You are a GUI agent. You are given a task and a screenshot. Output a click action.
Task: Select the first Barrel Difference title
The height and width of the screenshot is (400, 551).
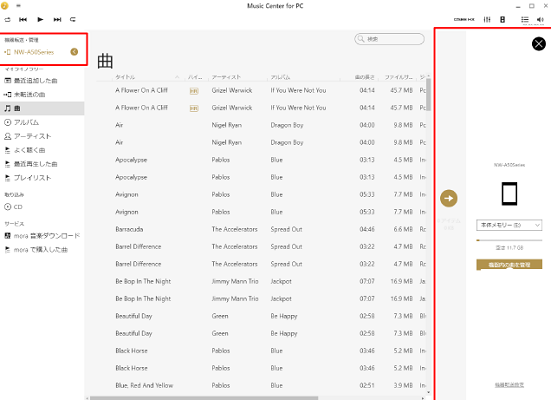click(x=138, y=247)
